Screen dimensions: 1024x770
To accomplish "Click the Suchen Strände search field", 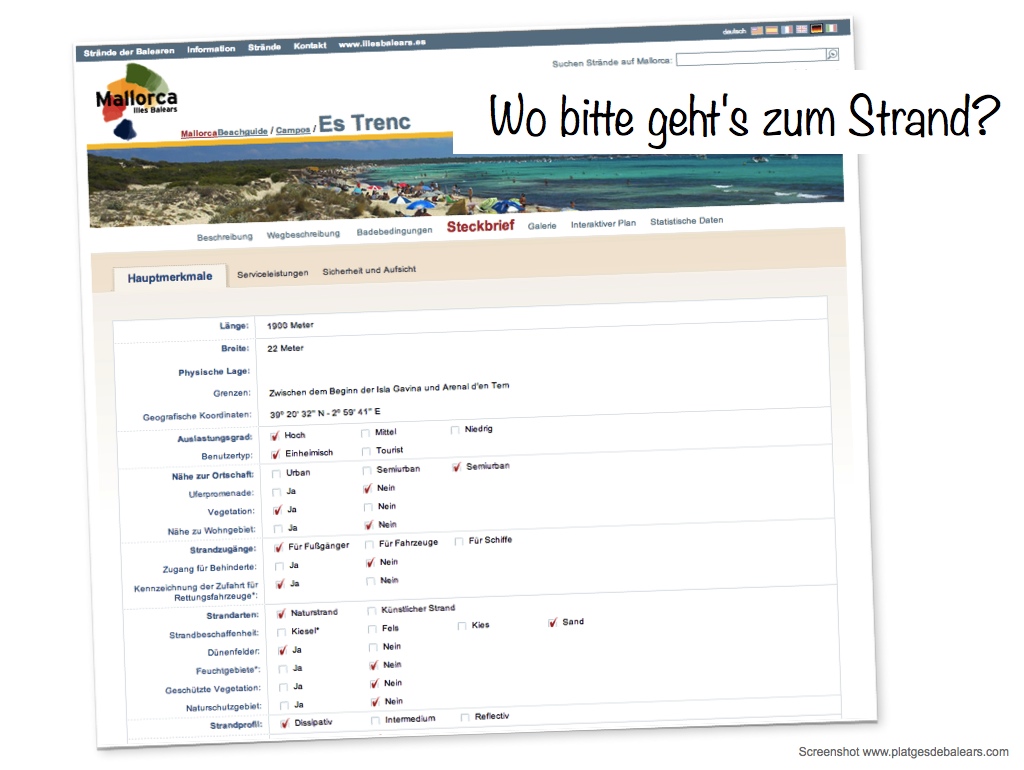I will (750, 58).
